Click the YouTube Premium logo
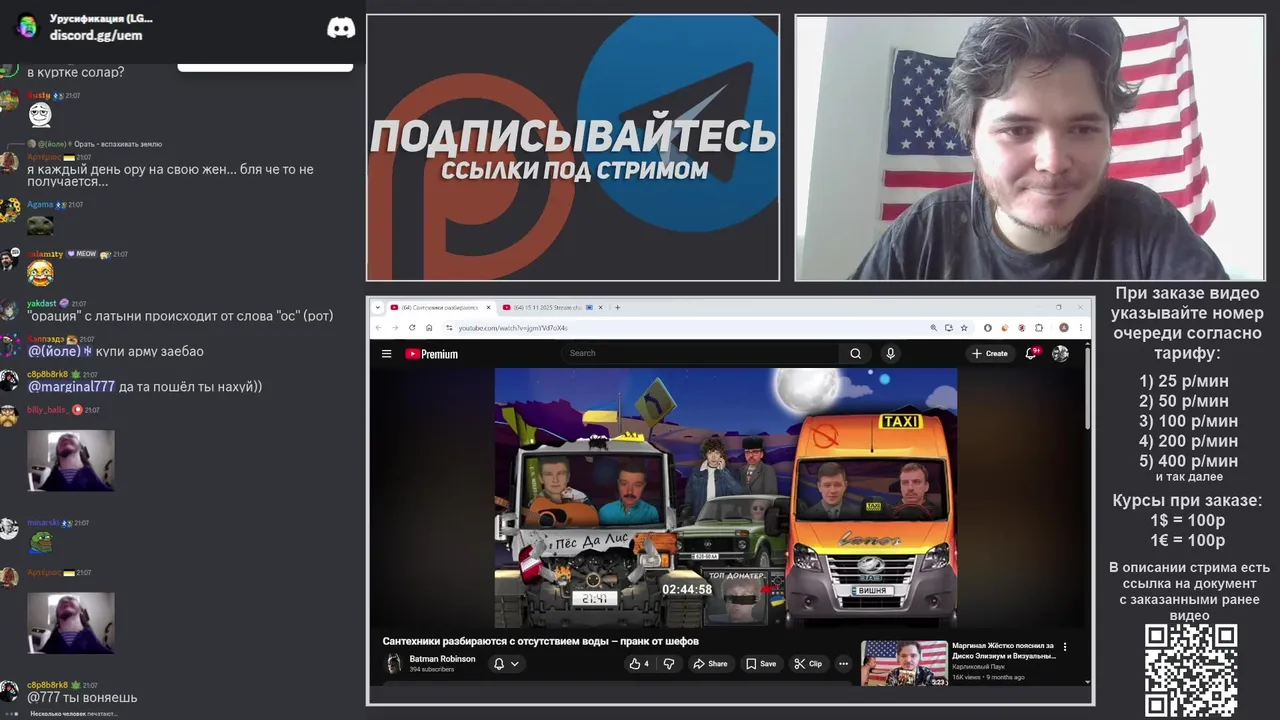1280x720 pixels. click(432, 353)
